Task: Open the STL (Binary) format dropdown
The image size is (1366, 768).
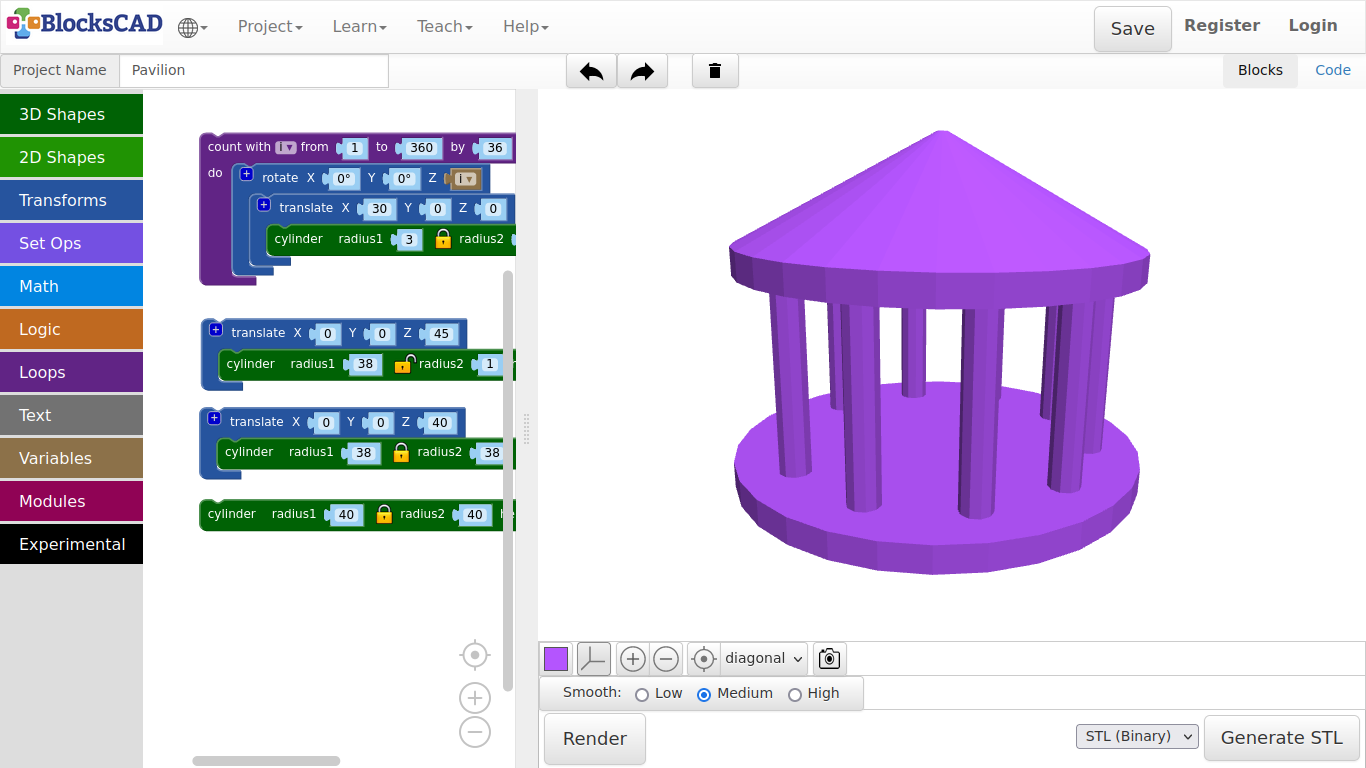Action: [1137, 737]
